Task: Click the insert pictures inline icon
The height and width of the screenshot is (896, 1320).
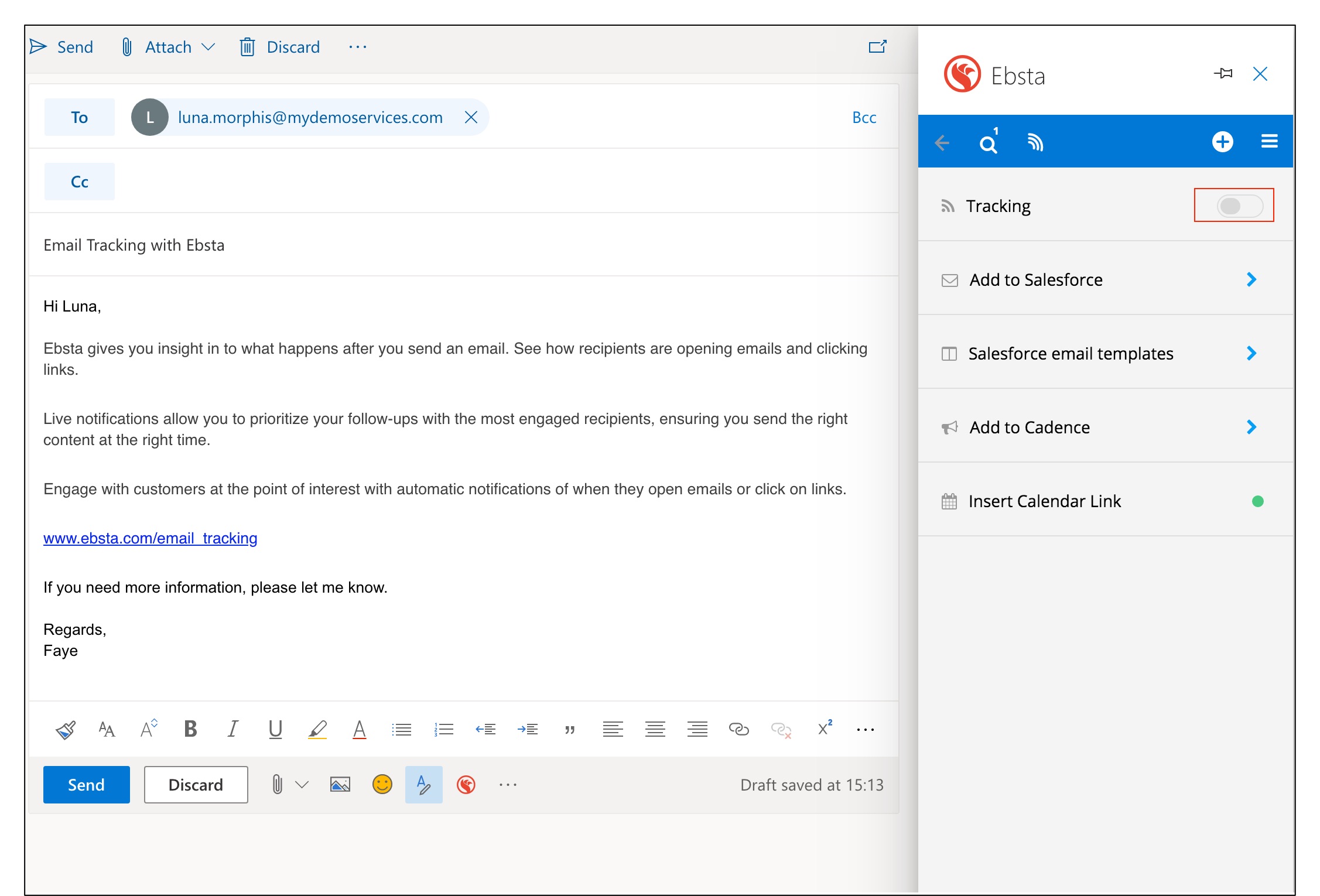Action: [x=340, y=785]
